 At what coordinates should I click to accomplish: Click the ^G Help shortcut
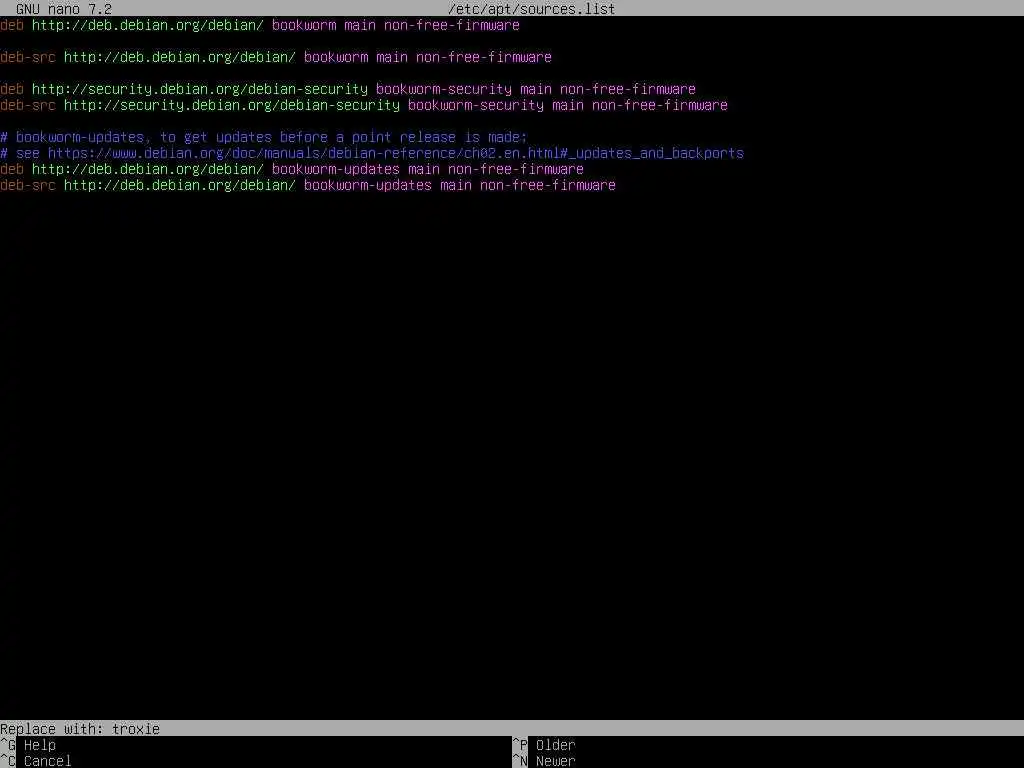pyautogui.click(x=28, y=744)
